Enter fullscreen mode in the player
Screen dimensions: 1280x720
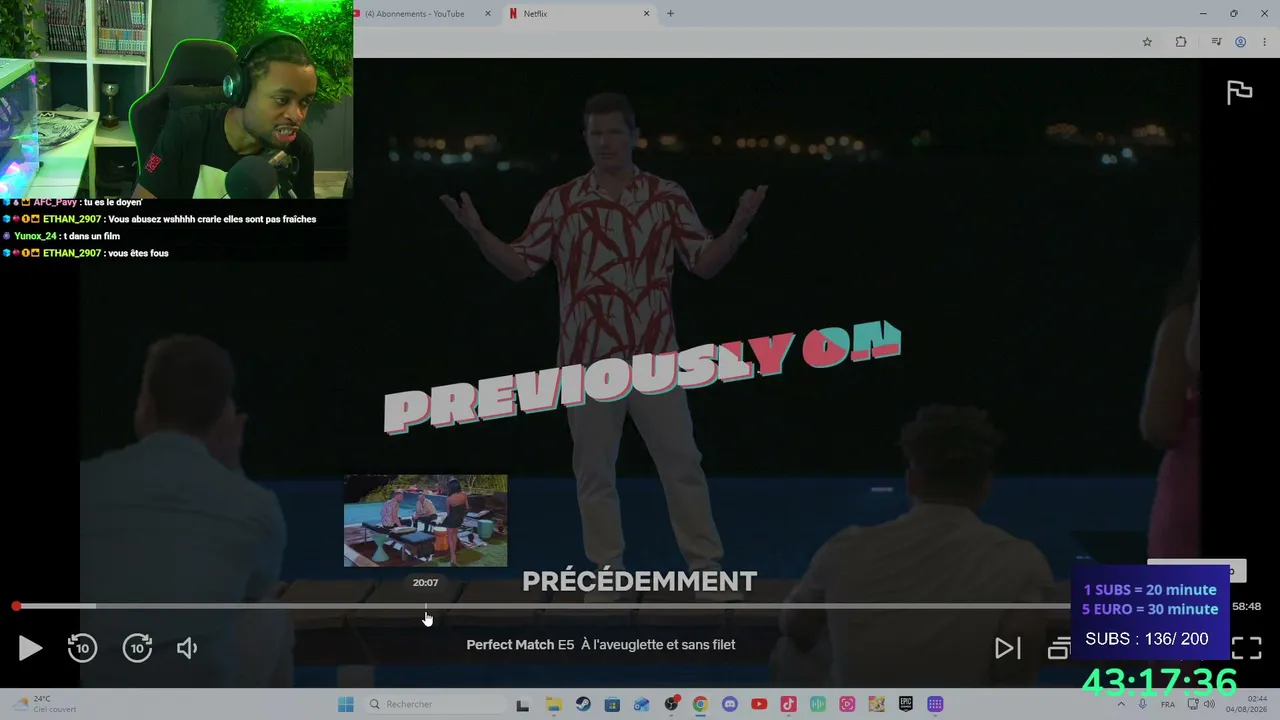[x=1246, y=648]
